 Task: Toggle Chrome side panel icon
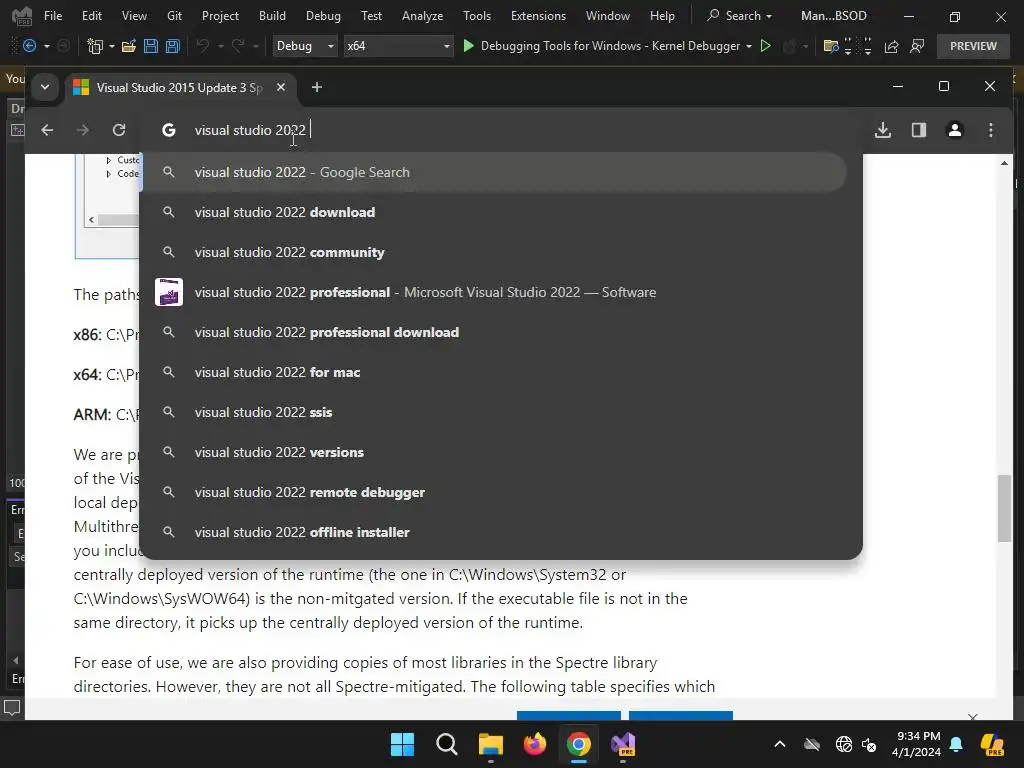[x=919, y=130]
